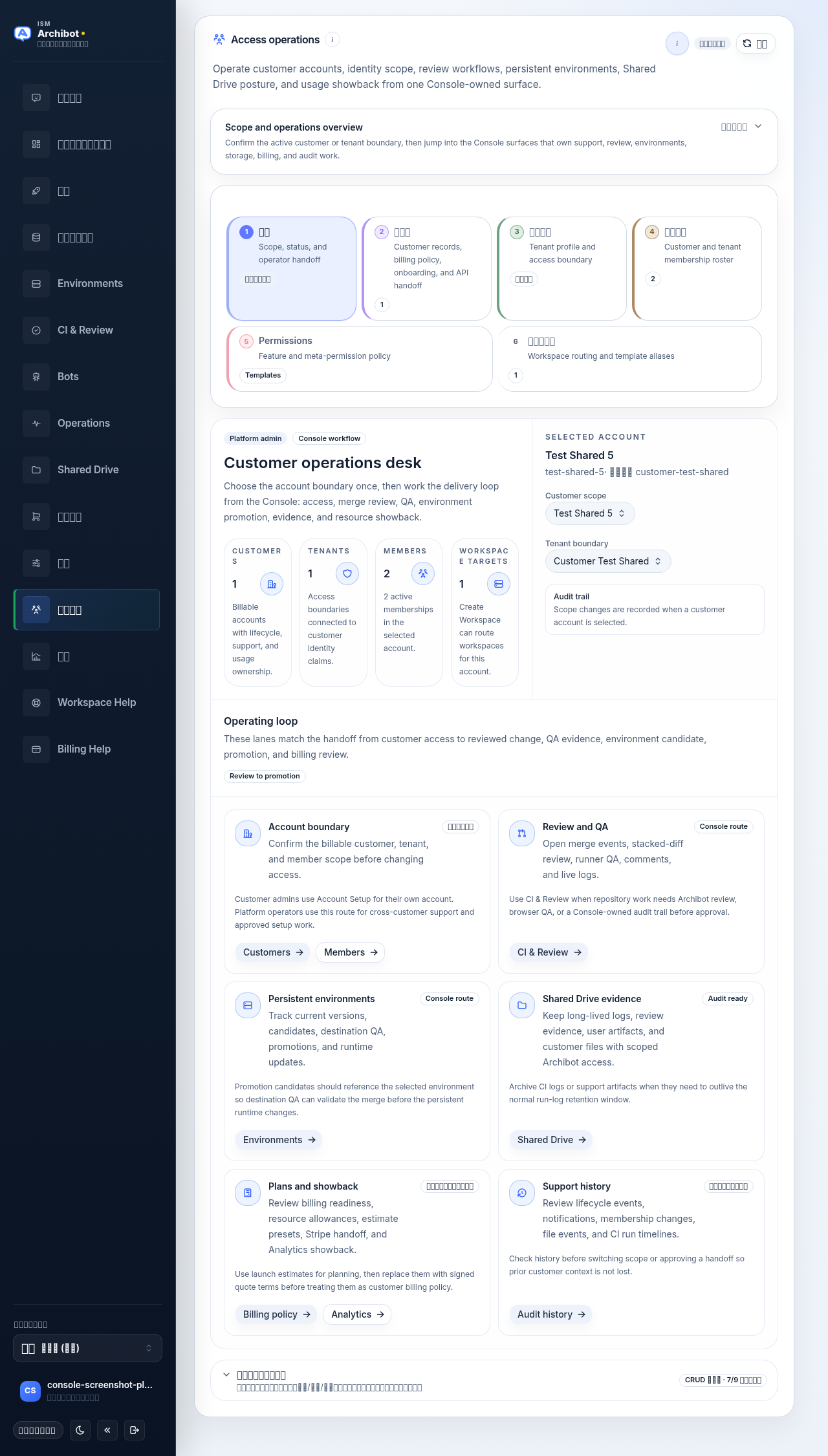Click the Plans and showback receipt icon

[x=248, y=1193]
